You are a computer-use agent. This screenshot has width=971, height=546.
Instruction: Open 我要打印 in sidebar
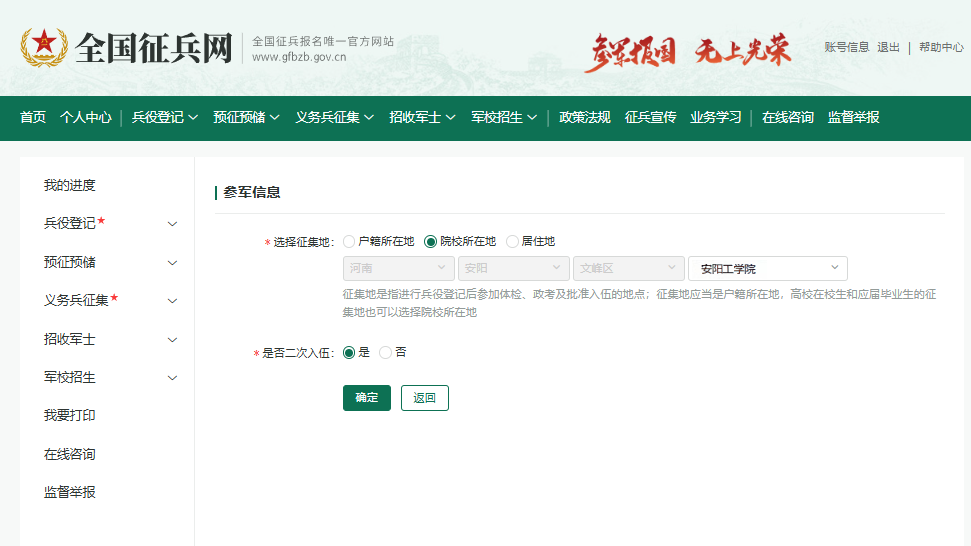pyautogui.click(x=70, y=415)
